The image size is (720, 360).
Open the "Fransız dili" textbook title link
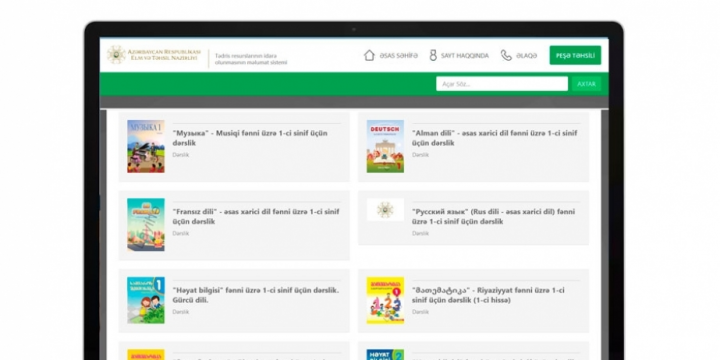[x=256, y=216]
